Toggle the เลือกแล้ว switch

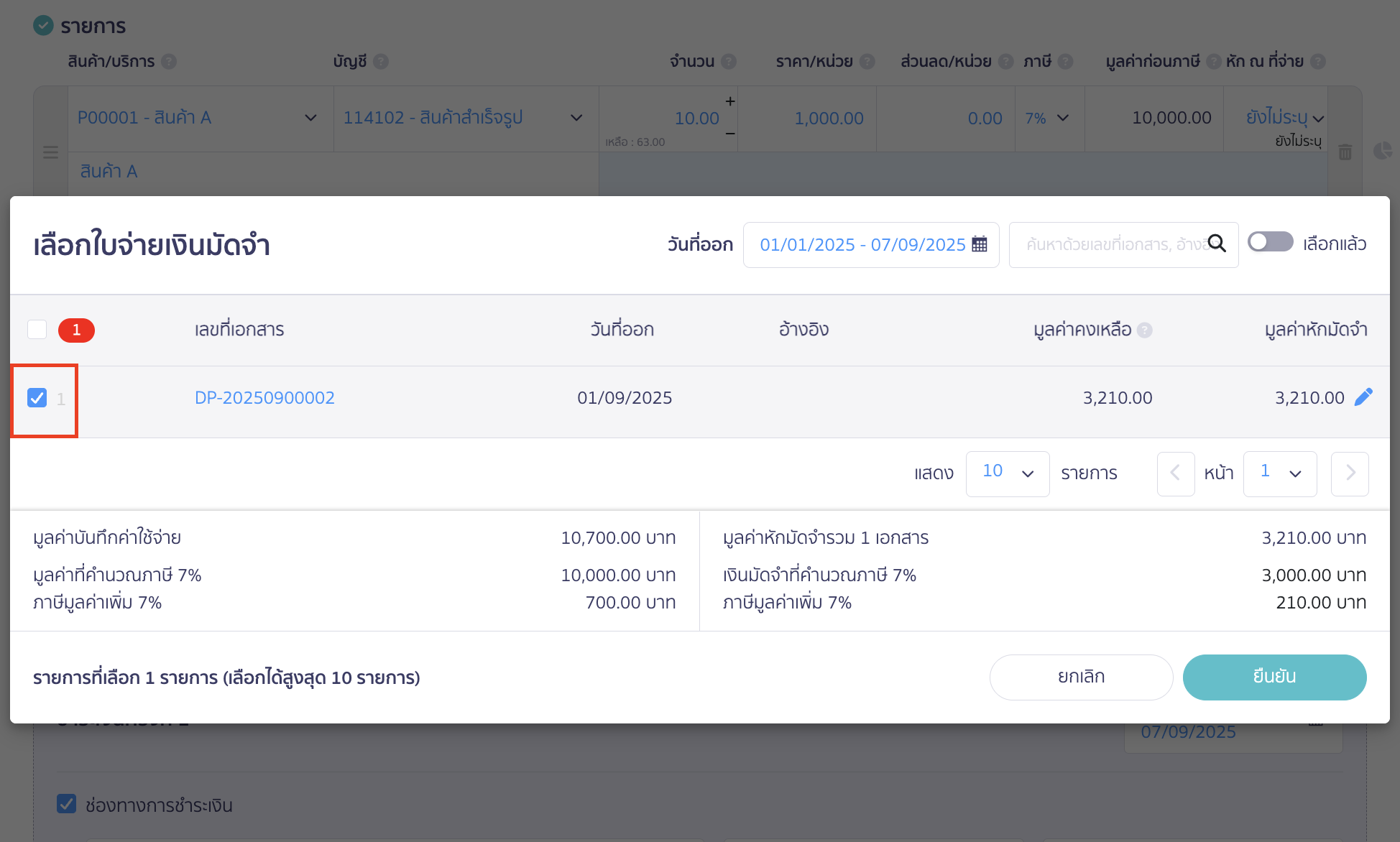pyautogui.click(x=1270, y=242)
